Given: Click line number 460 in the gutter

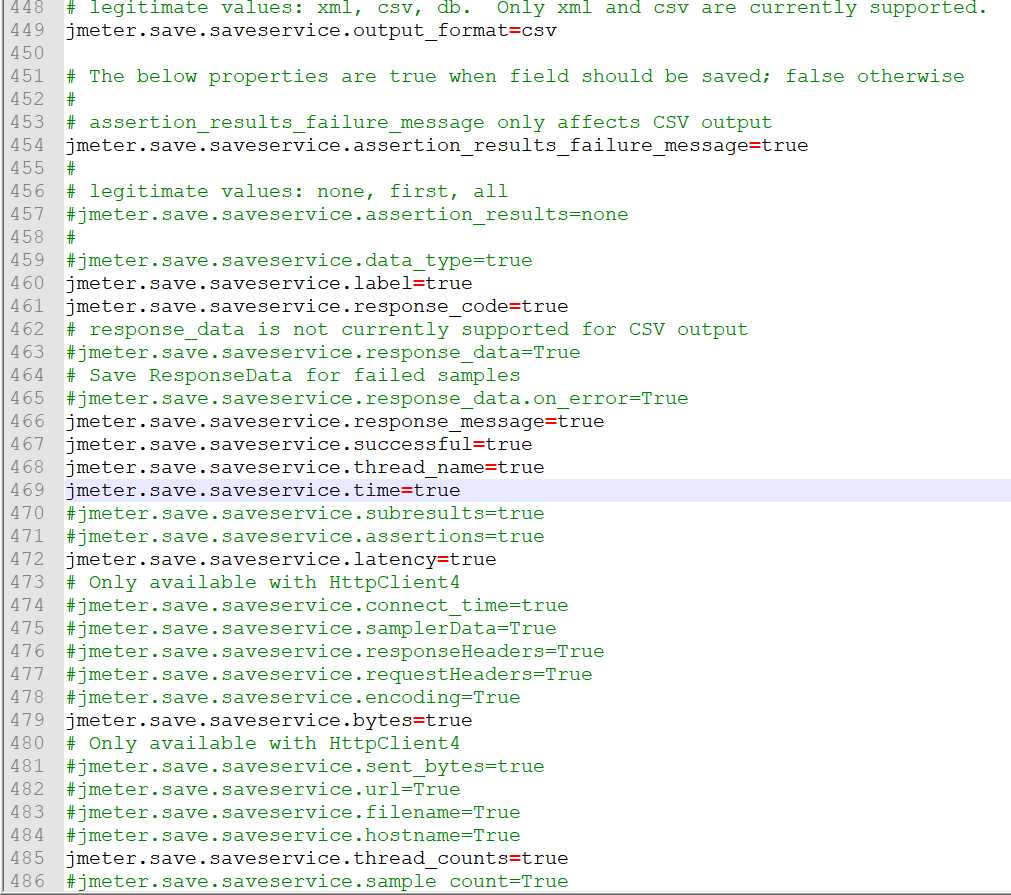Looking at the screenshot, I should [28, 283].
